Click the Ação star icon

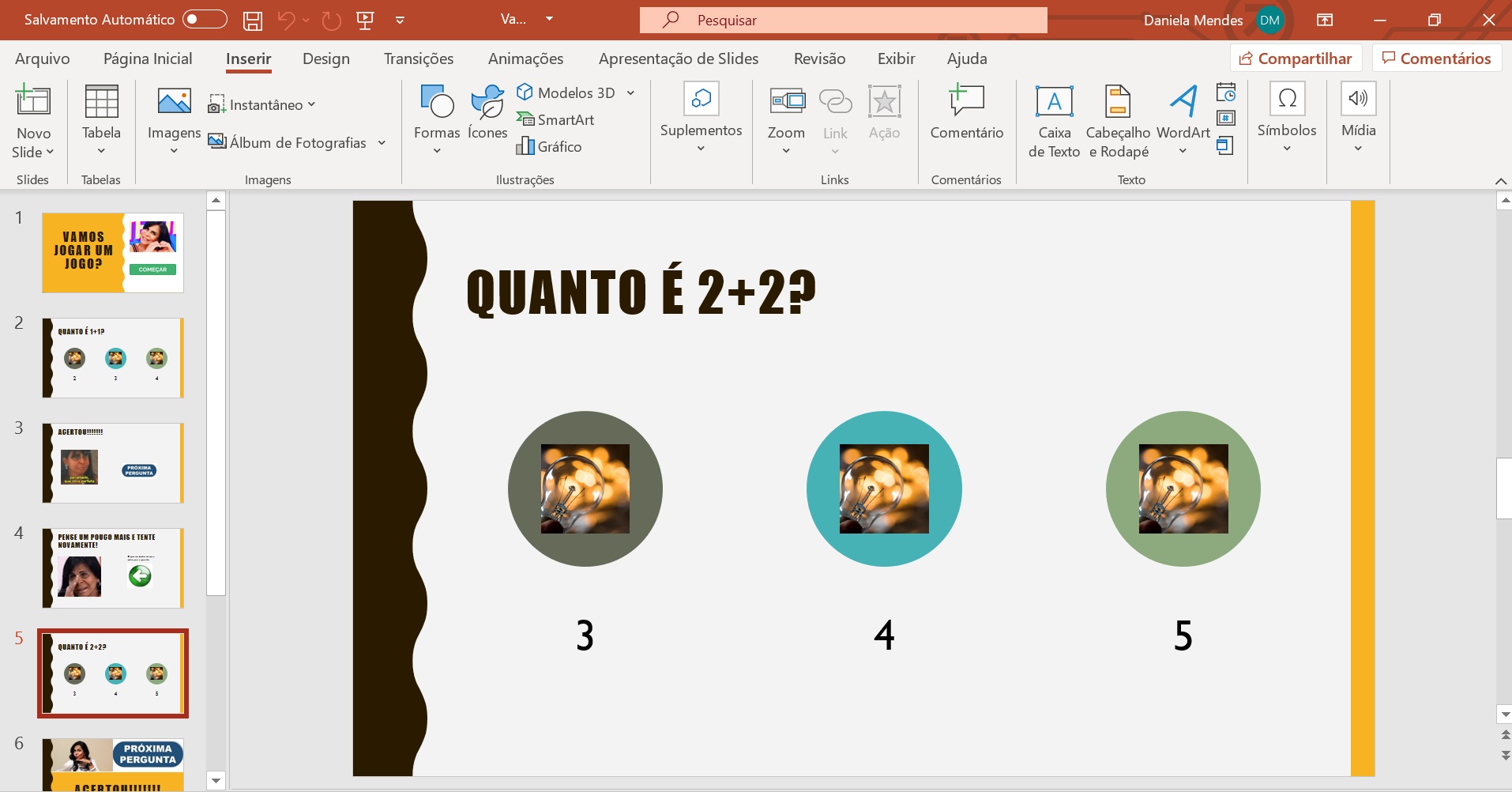point(884,101)
